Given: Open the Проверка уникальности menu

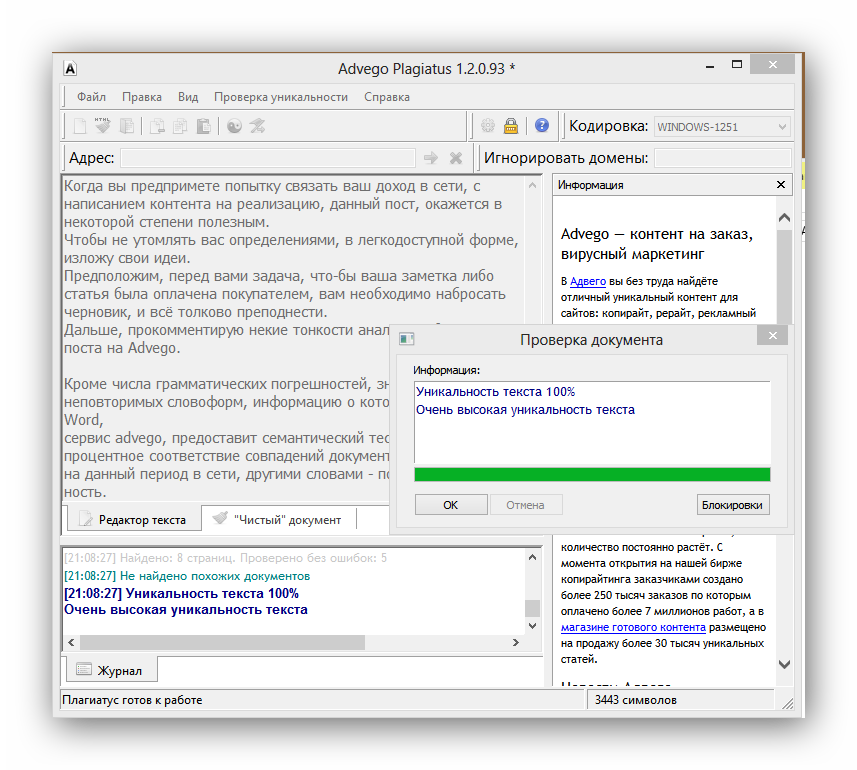Looking at the screenshot, I should 281,97.
